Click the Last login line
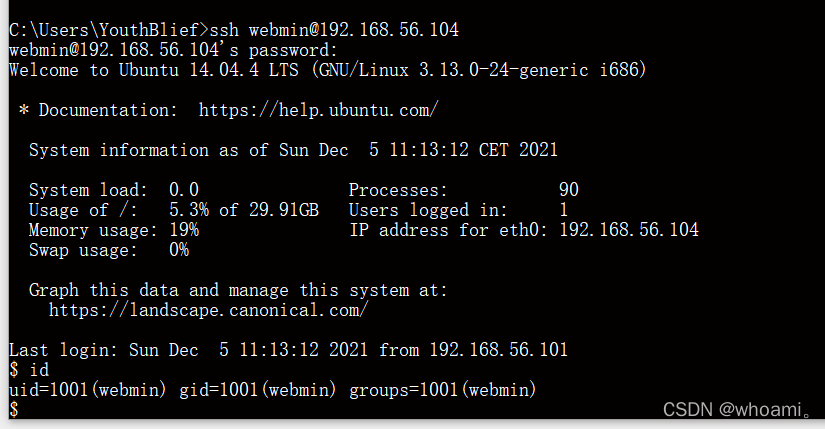Viewport: 825px width, 429px height. point(288,350)
